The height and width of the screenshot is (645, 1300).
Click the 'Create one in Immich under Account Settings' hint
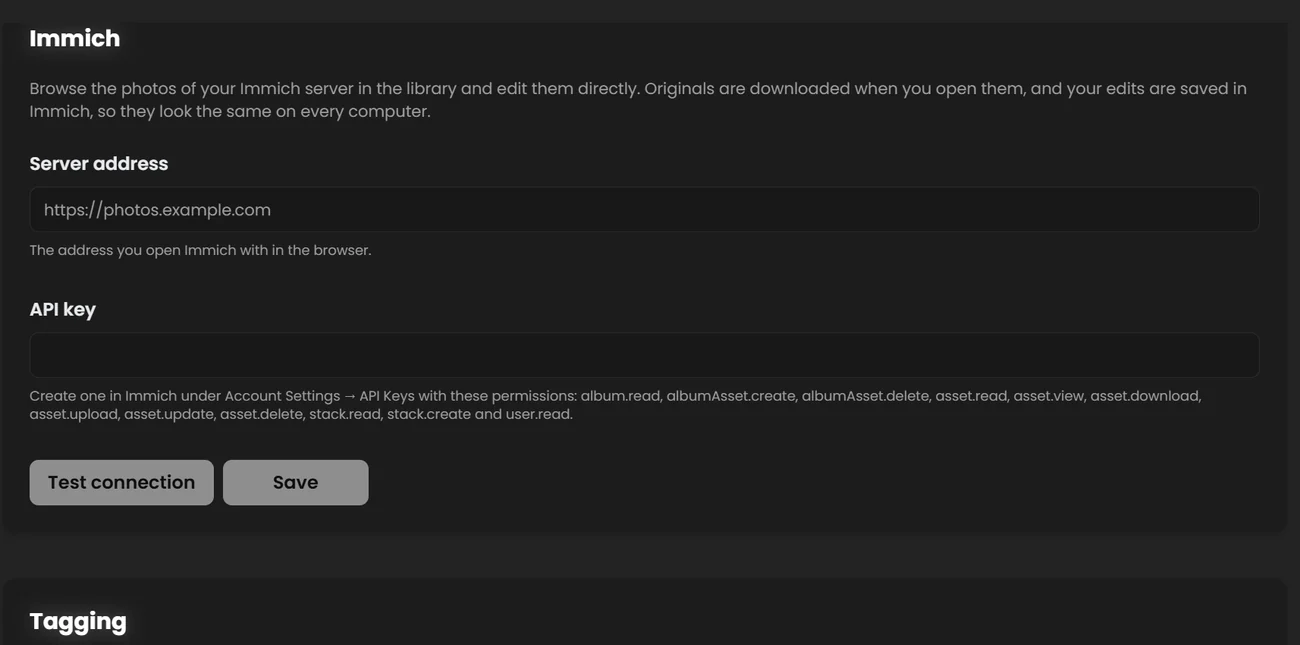point(615,405)
